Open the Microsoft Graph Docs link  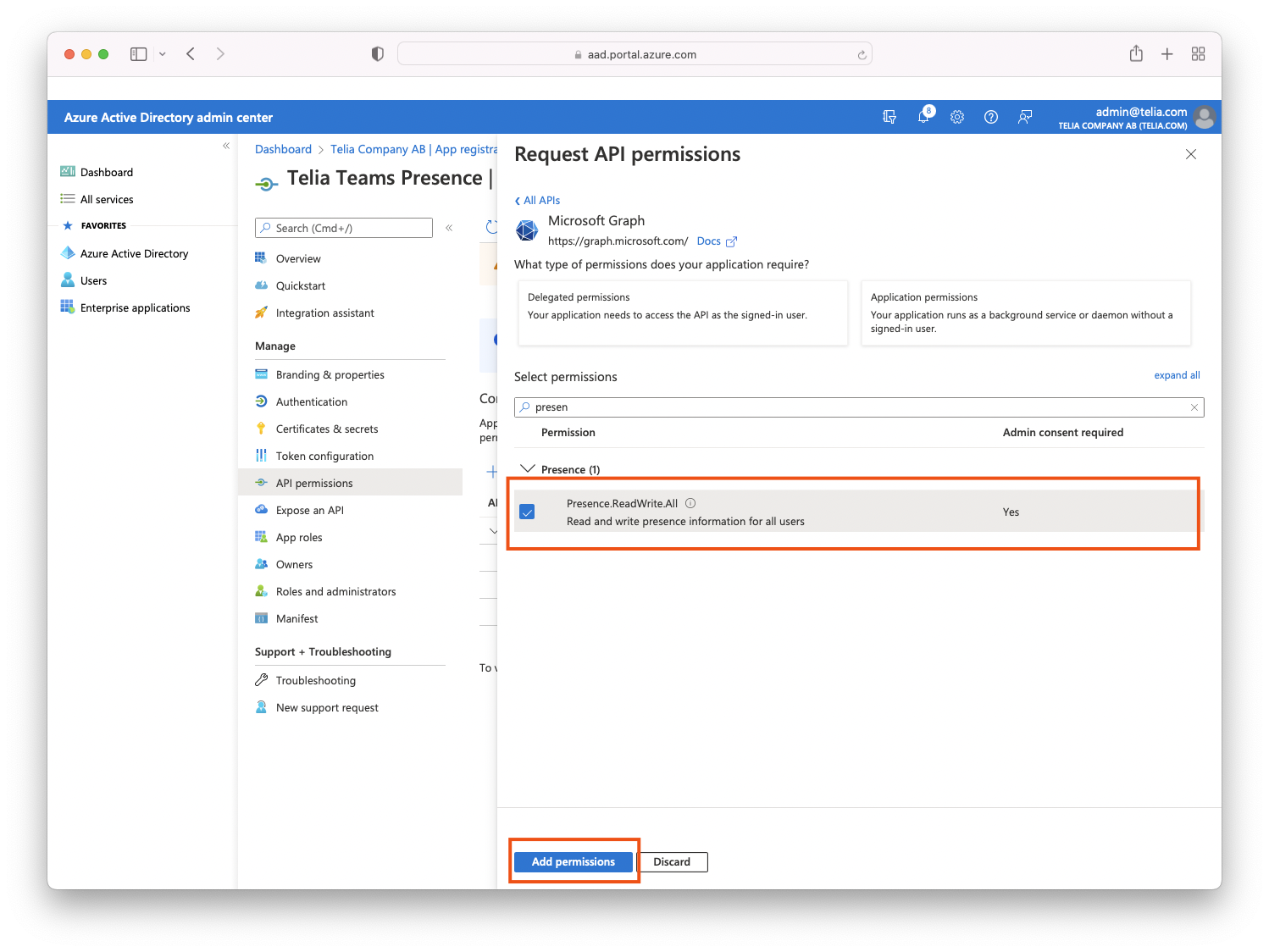pos(717,241)
